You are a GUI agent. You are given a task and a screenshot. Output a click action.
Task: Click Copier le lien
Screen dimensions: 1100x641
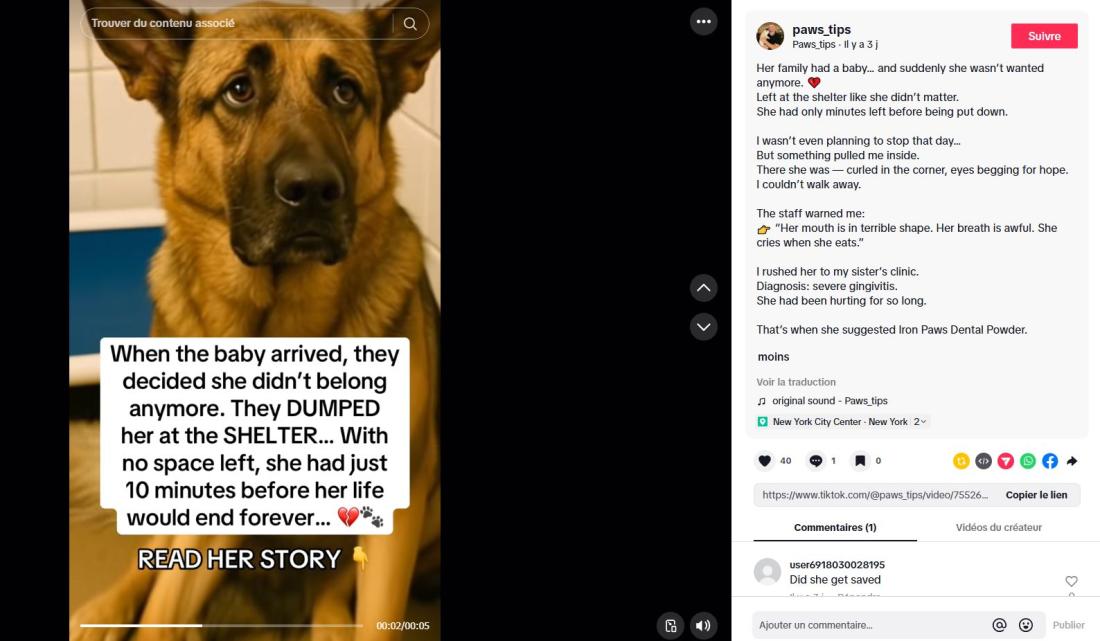coord(1036,495)
